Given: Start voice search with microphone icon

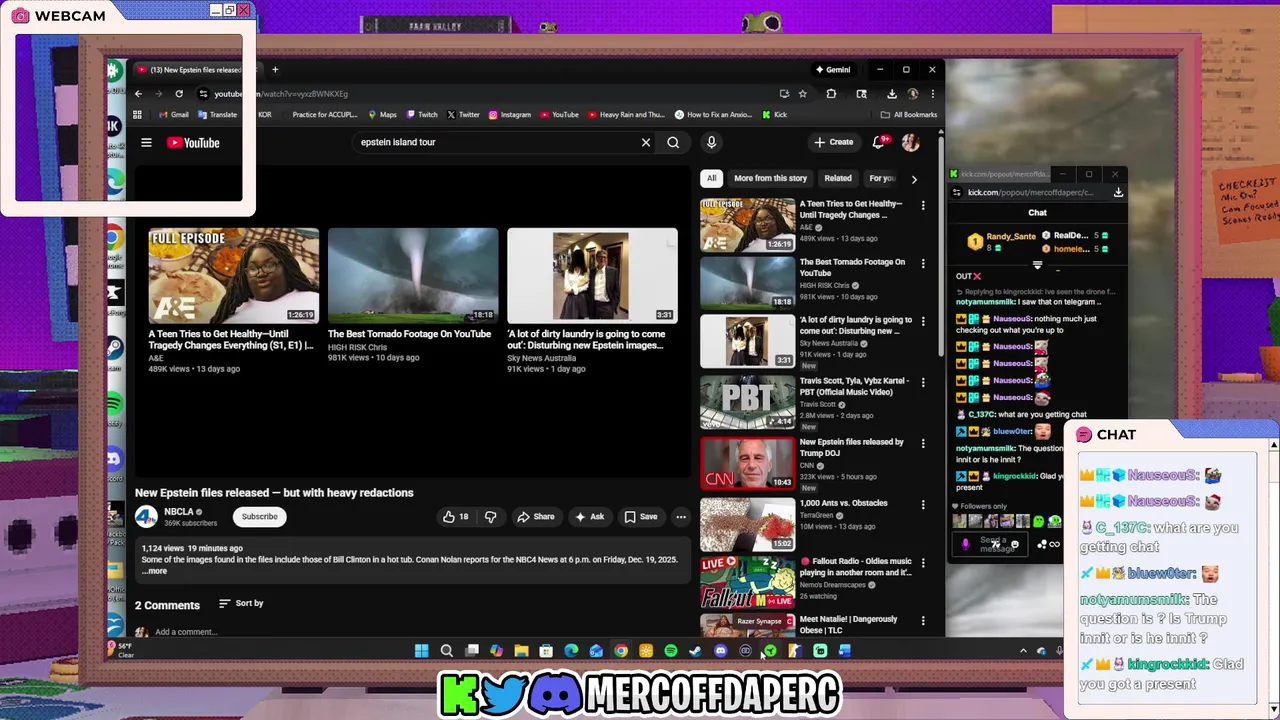Looking at the screenshot, I should 711,143.
